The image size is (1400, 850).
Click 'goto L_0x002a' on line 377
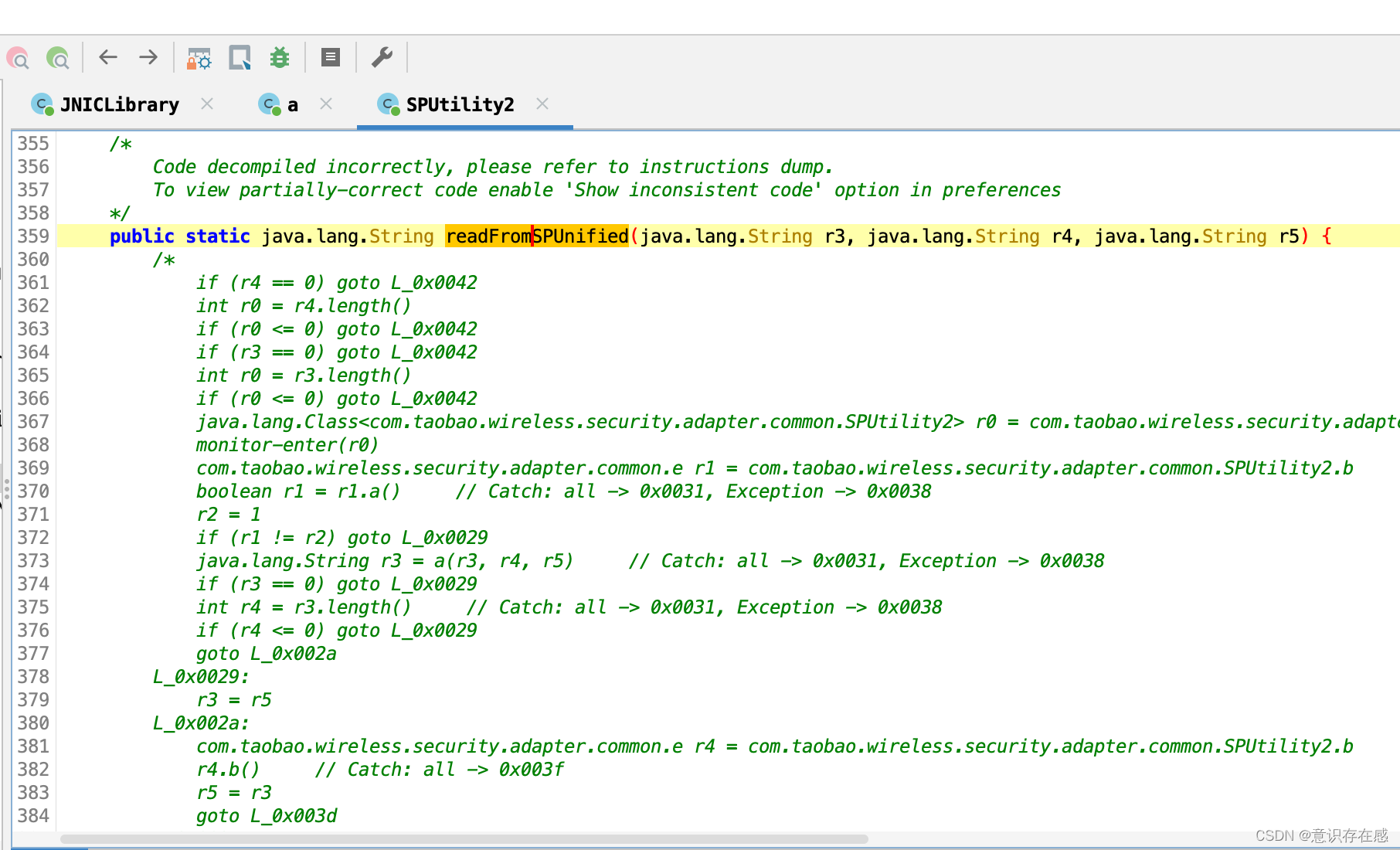[267, 654]
